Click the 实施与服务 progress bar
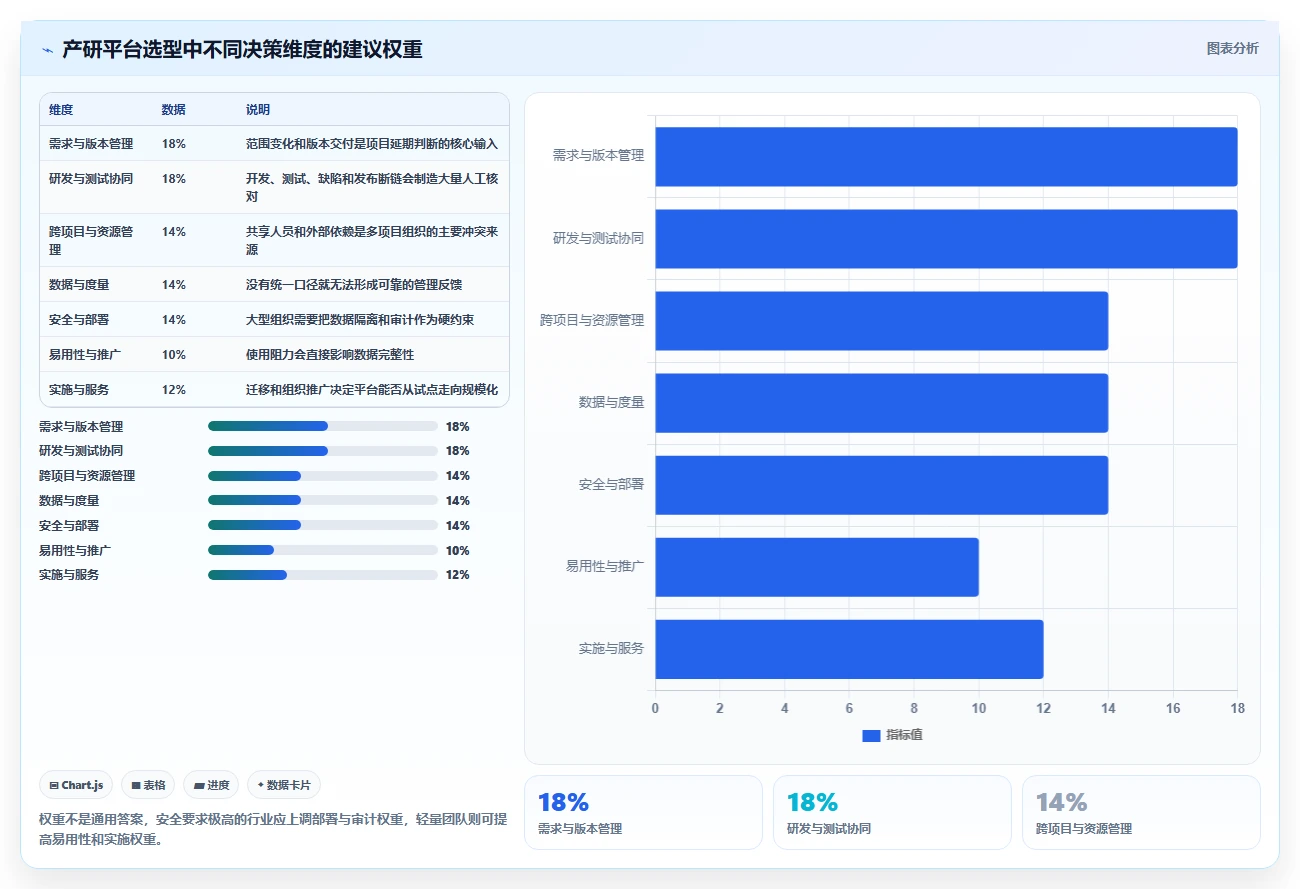Screen dimensions: 1300x889 pos(323,575)
